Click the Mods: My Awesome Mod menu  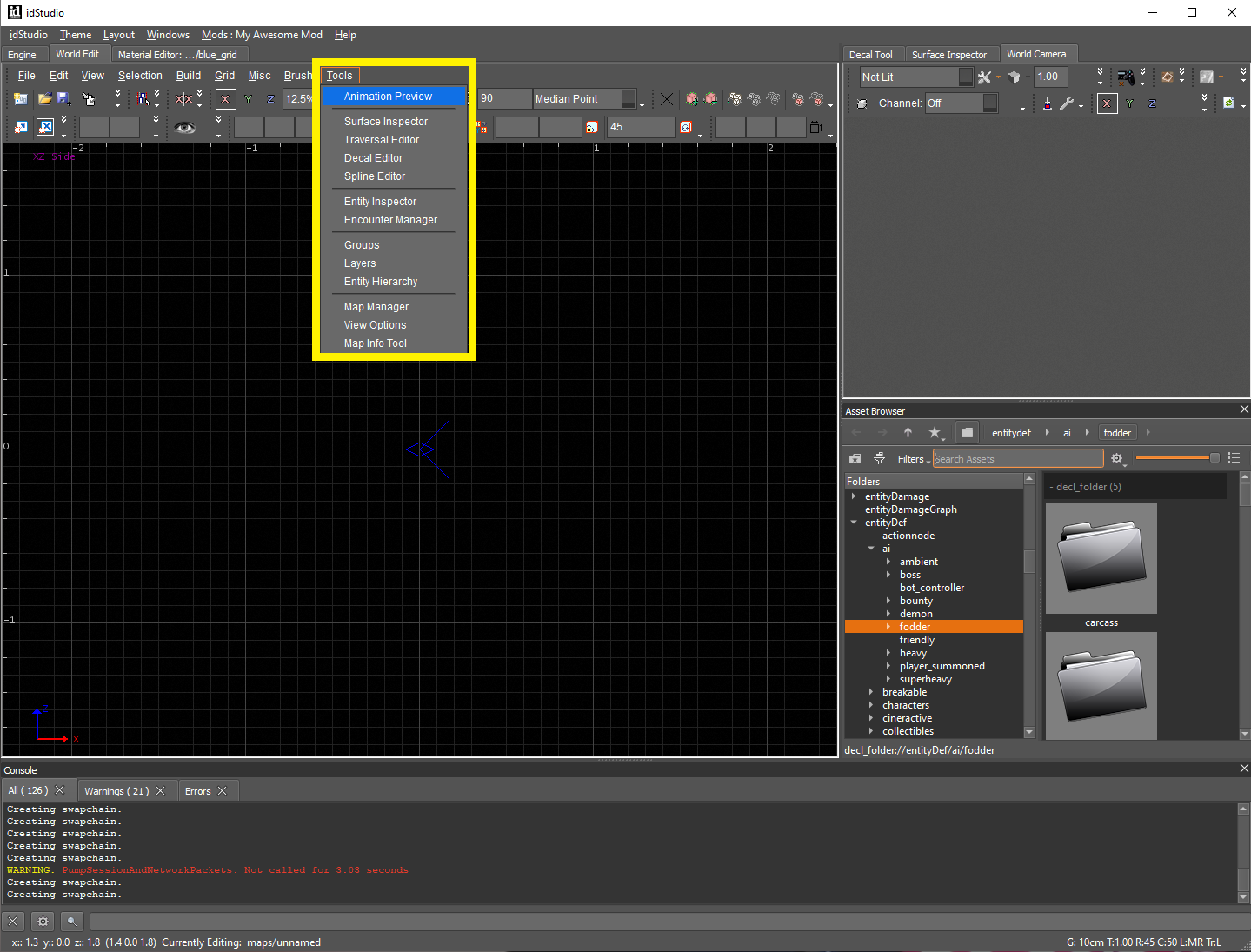[x=262, y=35]
